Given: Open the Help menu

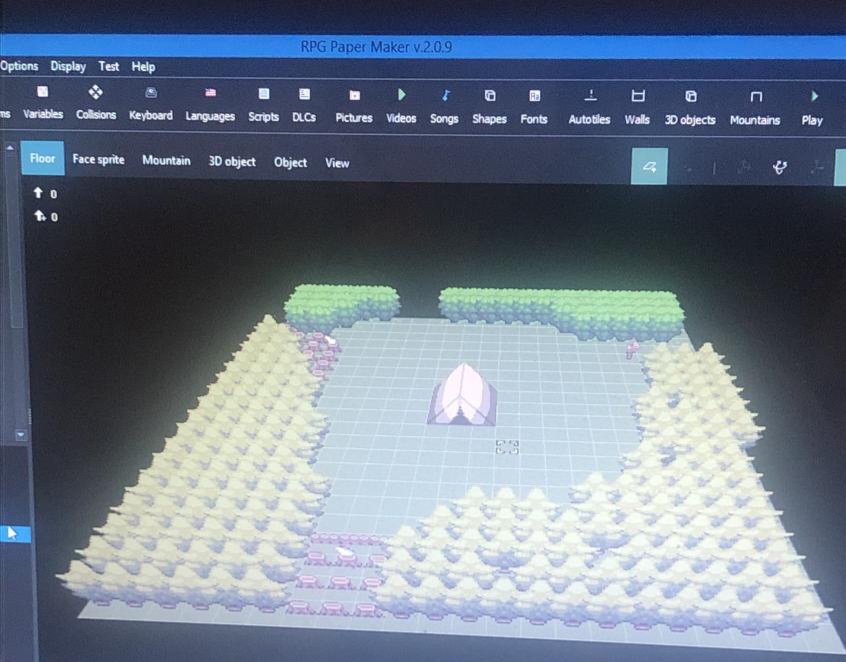Looking at the screenshot, I should pyautogui.click(x=144, y=67).
